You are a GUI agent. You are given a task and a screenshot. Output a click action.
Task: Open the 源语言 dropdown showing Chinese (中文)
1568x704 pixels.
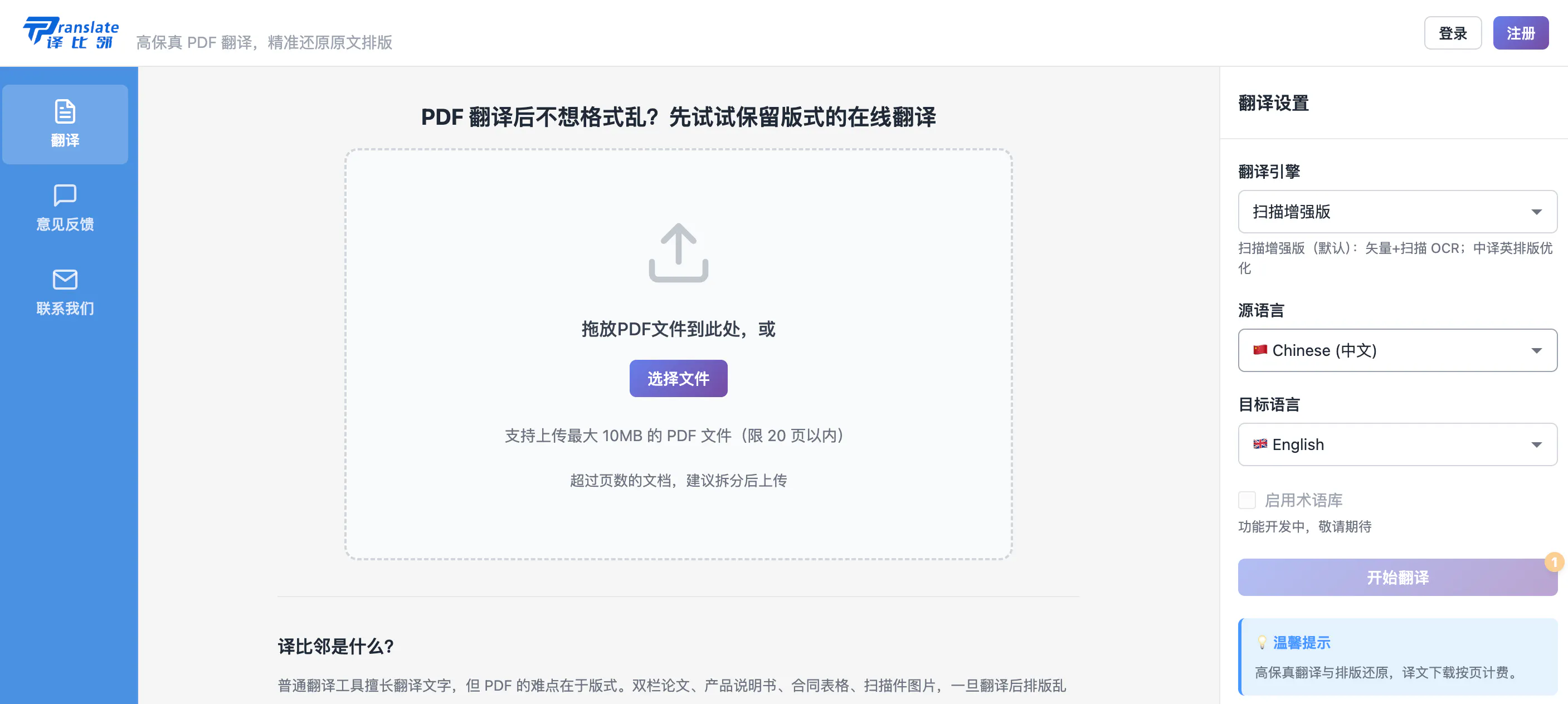tap(1397, 350)
